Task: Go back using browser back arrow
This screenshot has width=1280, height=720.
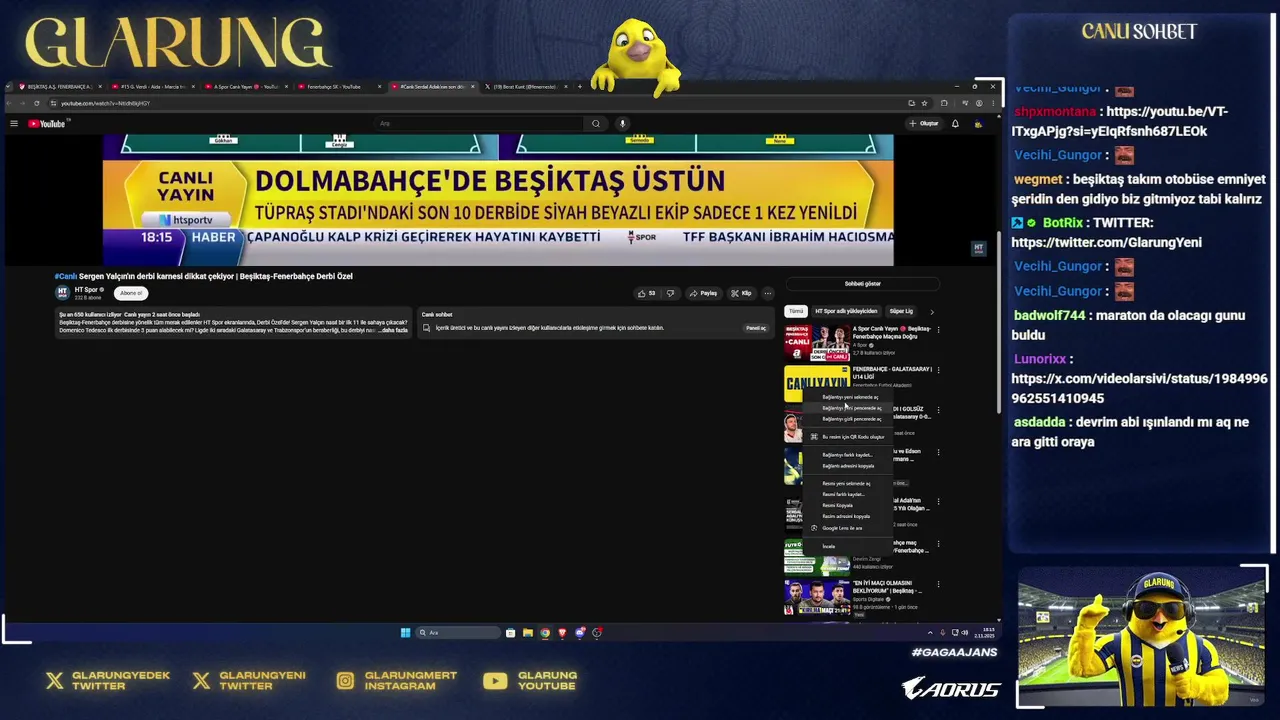Action: click(x=10, y=103)
